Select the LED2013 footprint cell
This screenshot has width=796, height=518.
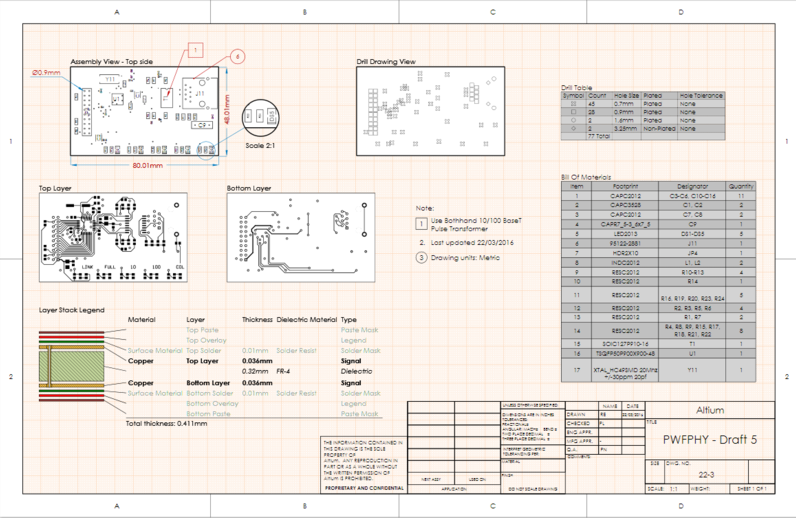(625, 234)
